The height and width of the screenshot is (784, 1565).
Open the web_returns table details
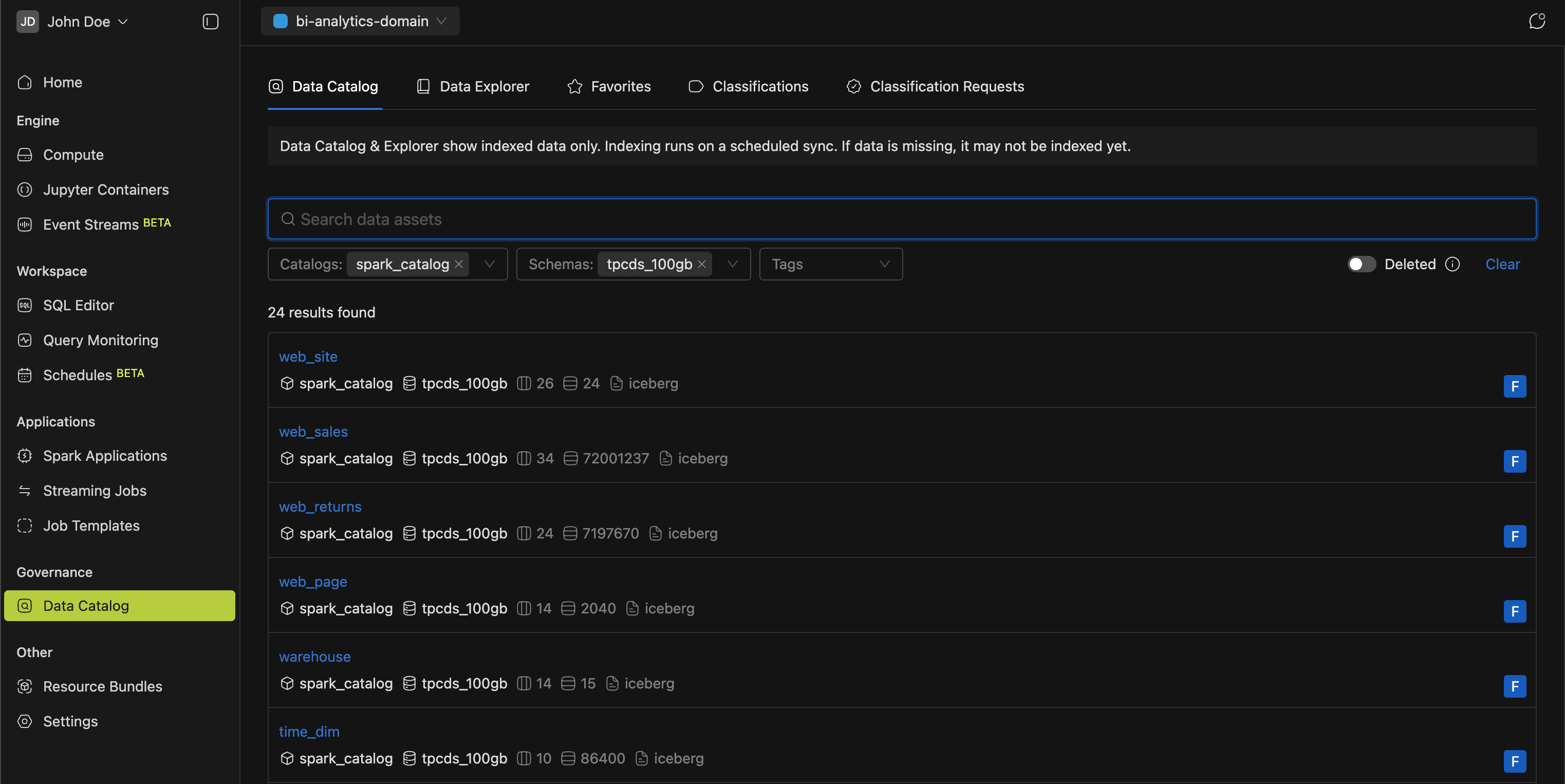[320, 507]
